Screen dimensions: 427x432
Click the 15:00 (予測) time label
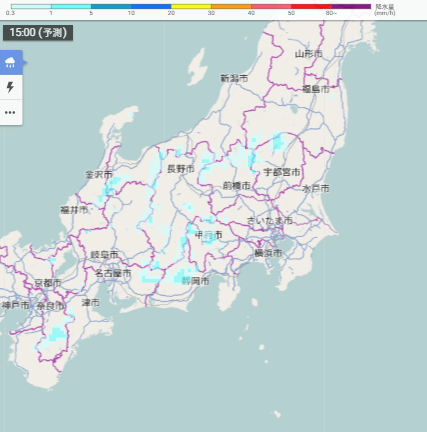pos(38,33)
